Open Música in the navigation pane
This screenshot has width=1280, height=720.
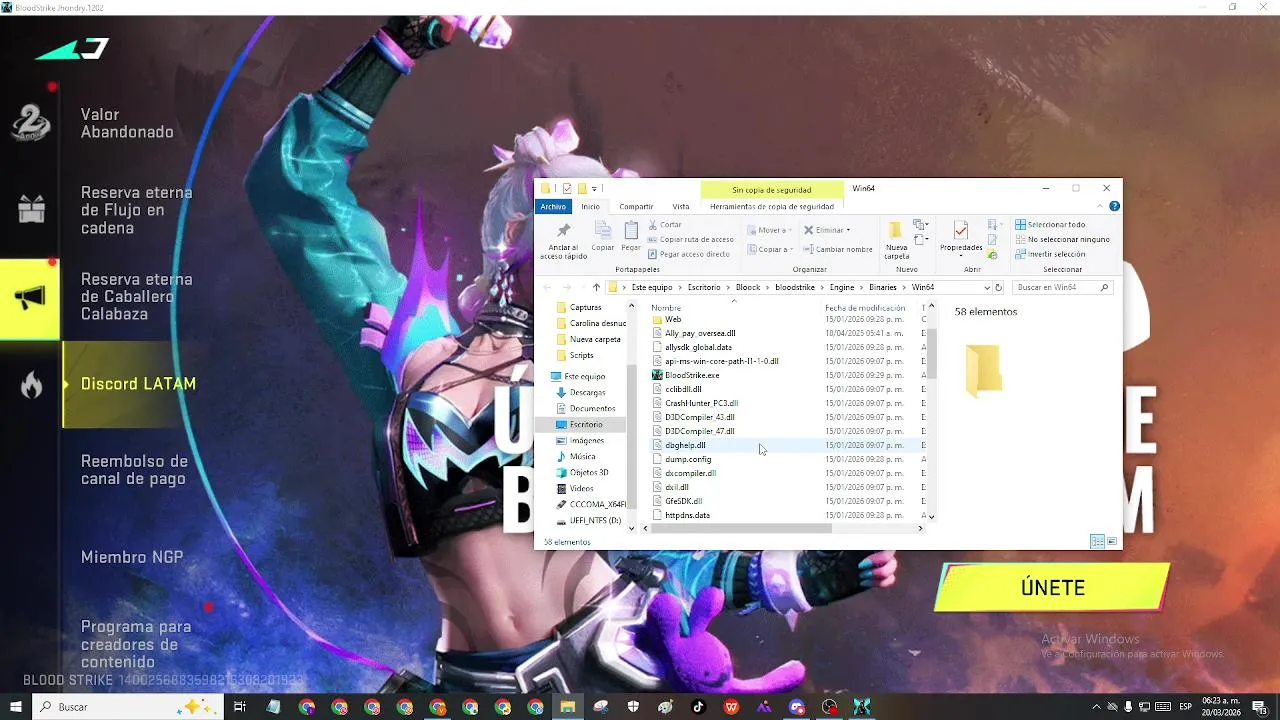point(582,456)
